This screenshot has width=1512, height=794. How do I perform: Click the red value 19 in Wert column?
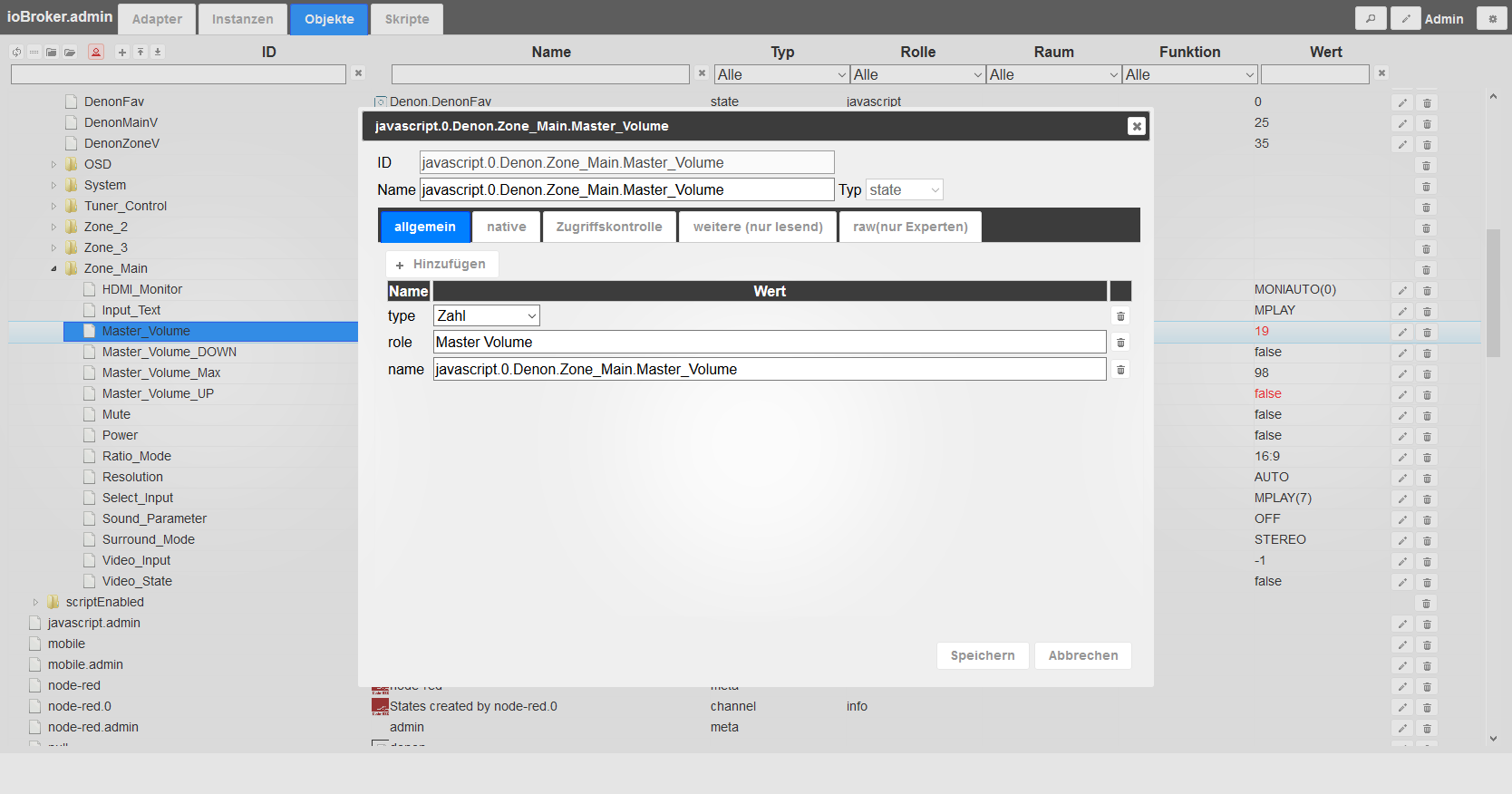(x=1262, y=332)
